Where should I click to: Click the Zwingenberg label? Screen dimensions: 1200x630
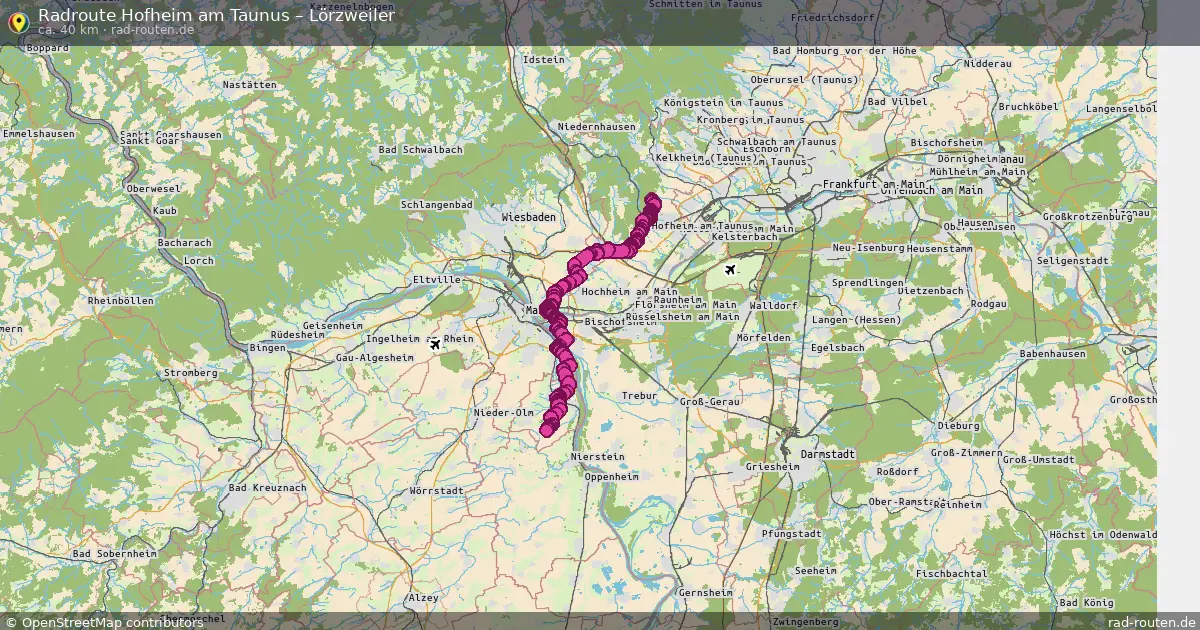[x=805, y=621]
